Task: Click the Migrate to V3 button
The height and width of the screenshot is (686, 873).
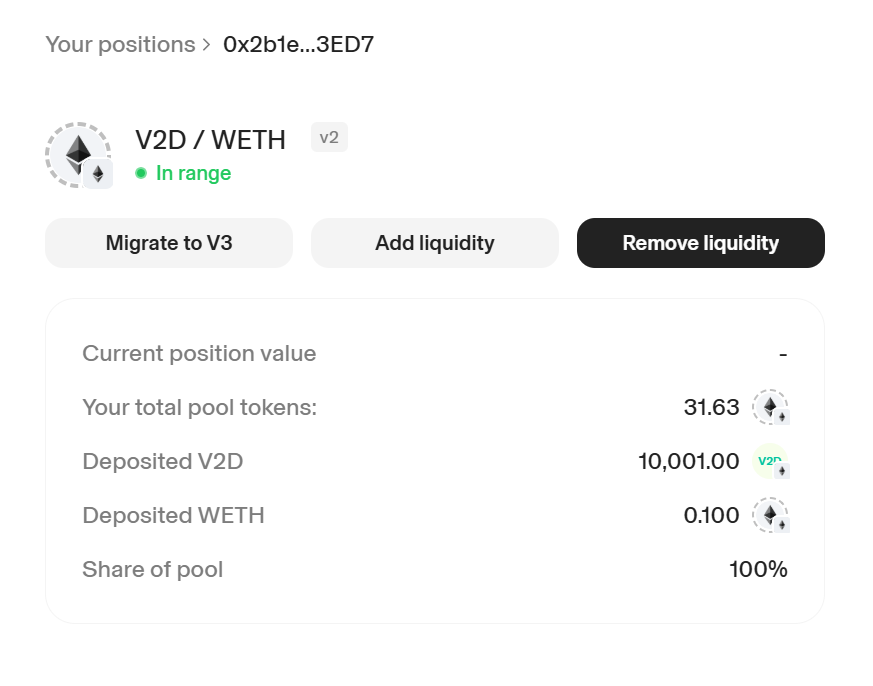Action: coord(169,243)
